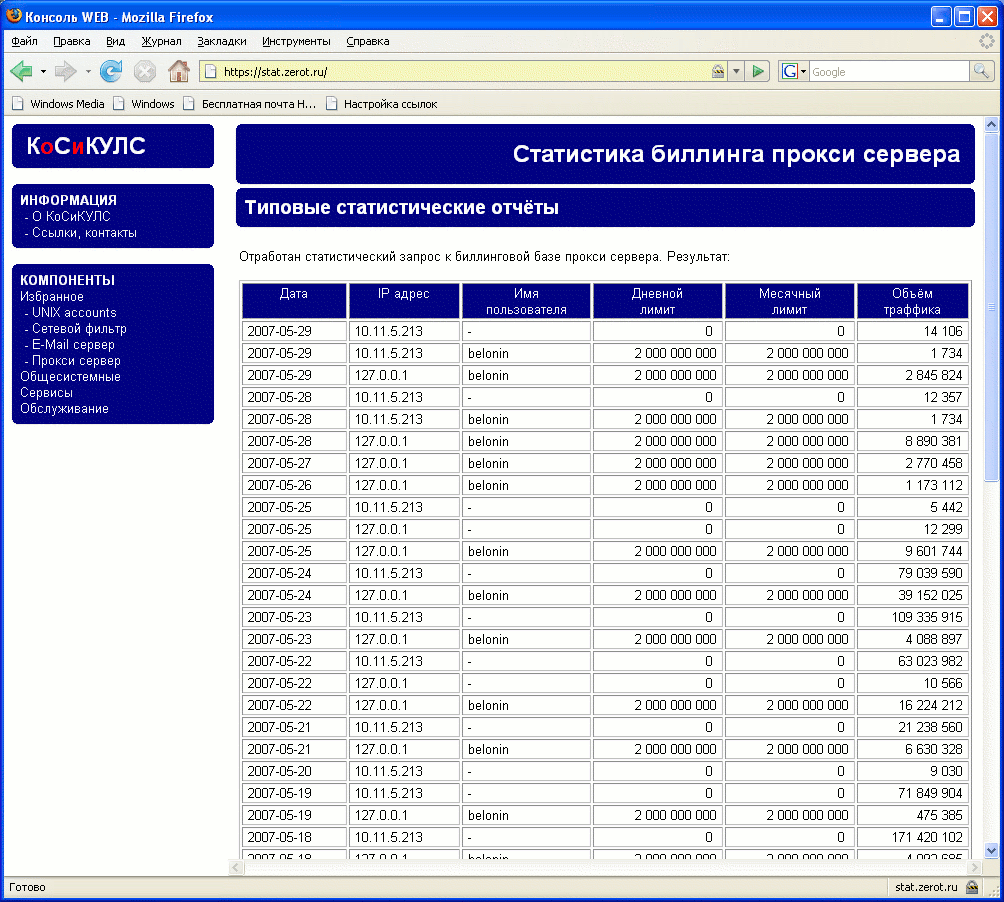Screen dimensions: 1004x902
Task: Click the Forward navigation arrow
Action: (65, 71)
